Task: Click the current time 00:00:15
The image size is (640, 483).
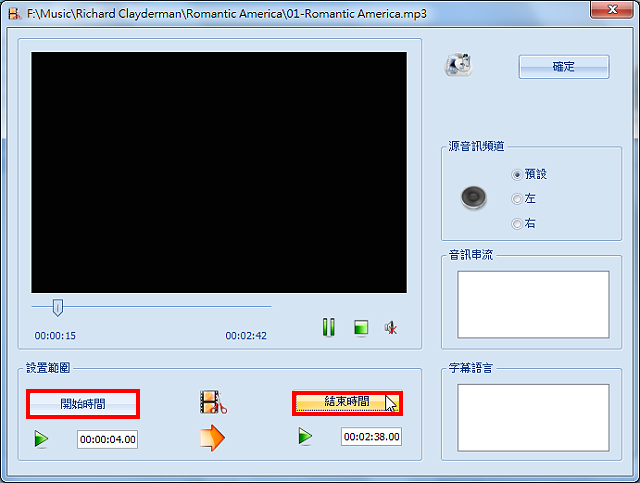Action: click(x=55, y=336)
